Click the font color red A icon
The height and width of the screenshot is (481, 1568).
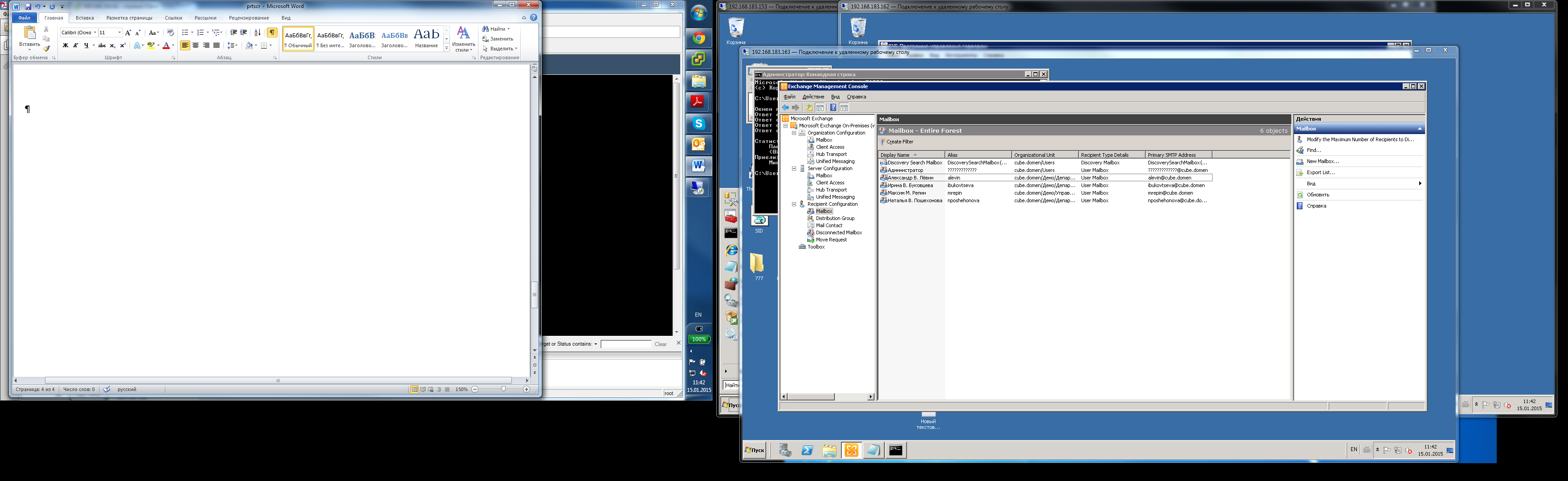[166, 46]
